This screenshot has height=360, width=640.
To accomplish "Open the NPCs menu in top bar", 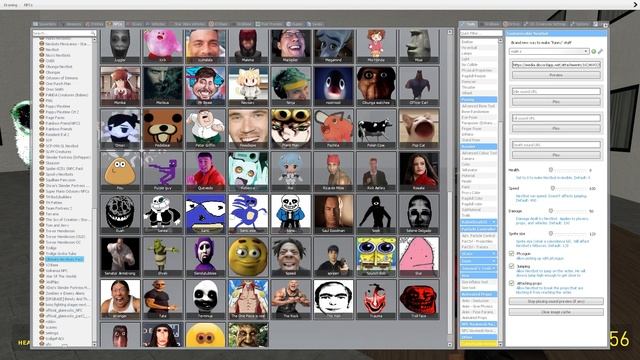I will [28, 5].
